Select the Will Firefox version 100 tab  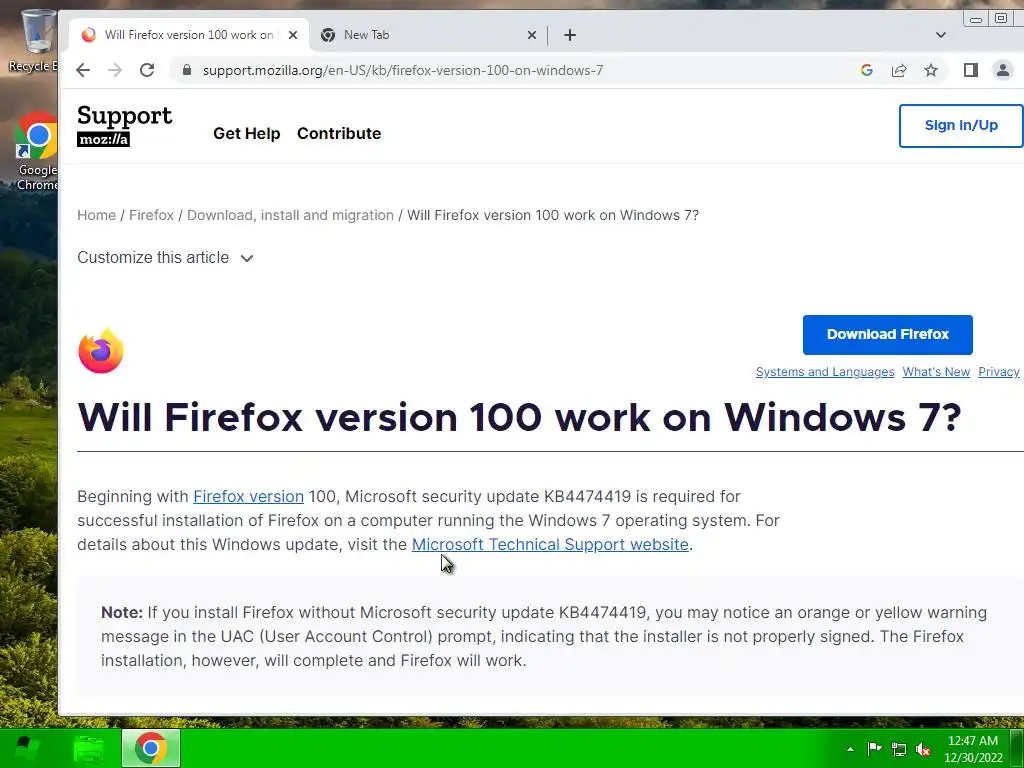tap(188, 35)
